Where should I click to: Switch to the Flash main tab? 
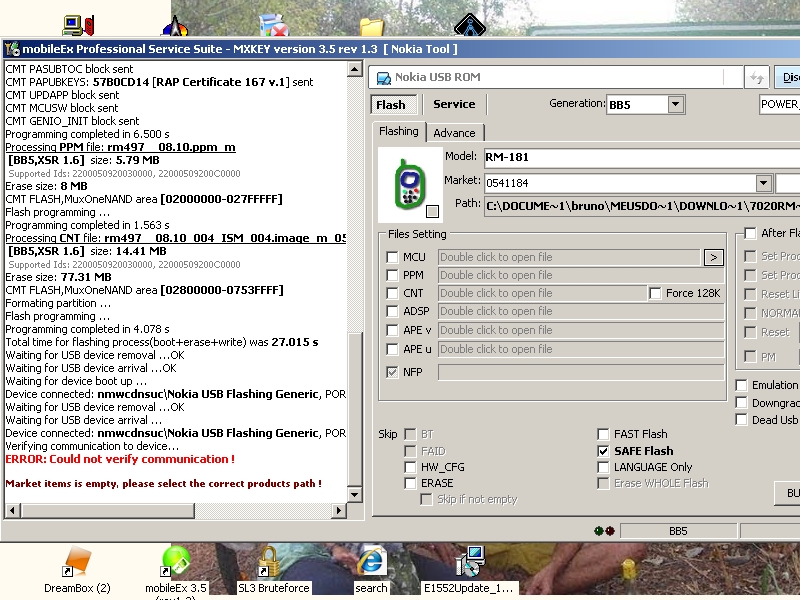tap(393, 105)
